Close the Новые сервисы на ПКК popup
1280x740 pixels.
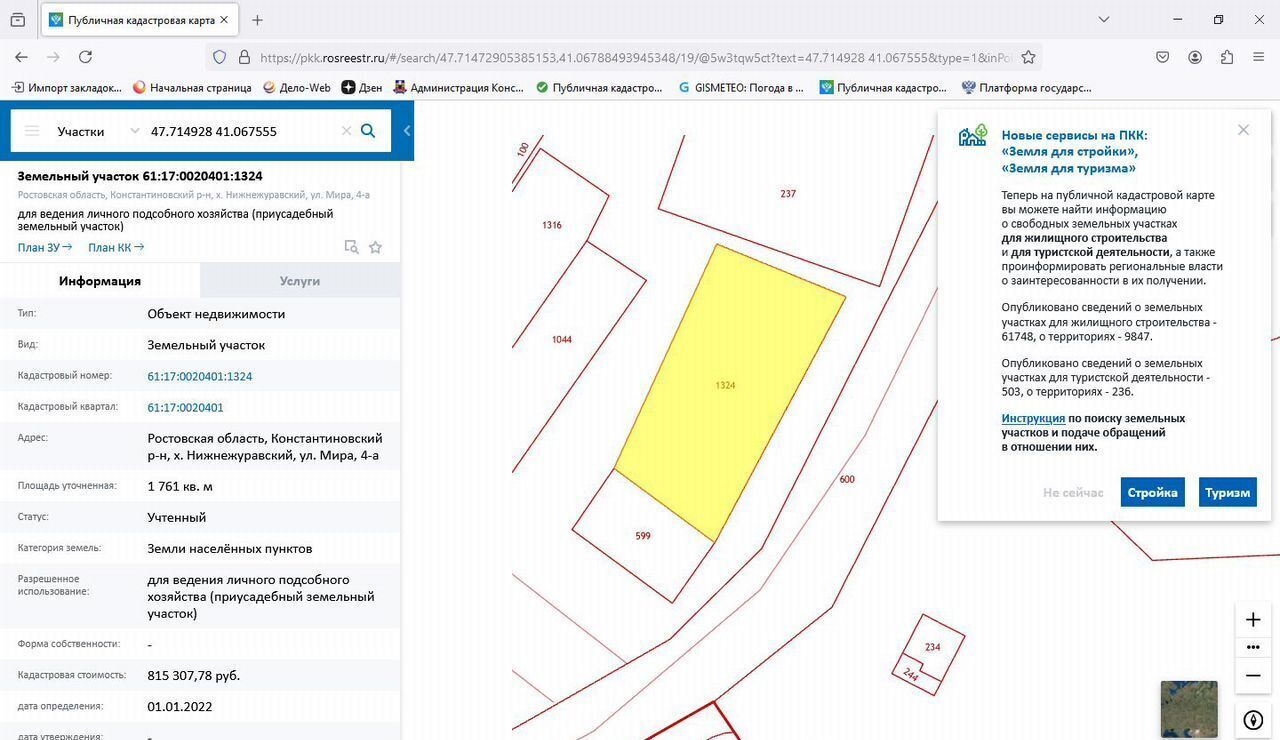(x=1243, y=130)
